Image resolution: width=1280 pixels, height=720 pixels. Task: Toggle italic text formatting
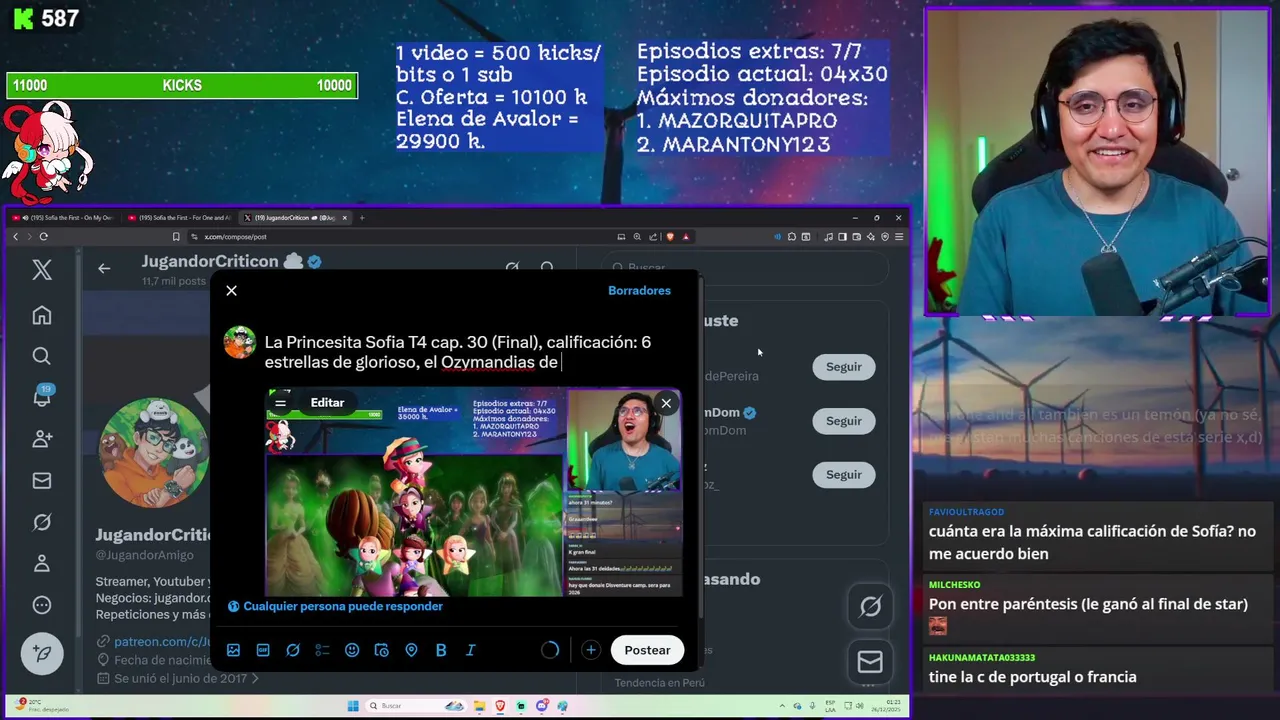click(x=470, y=650)
